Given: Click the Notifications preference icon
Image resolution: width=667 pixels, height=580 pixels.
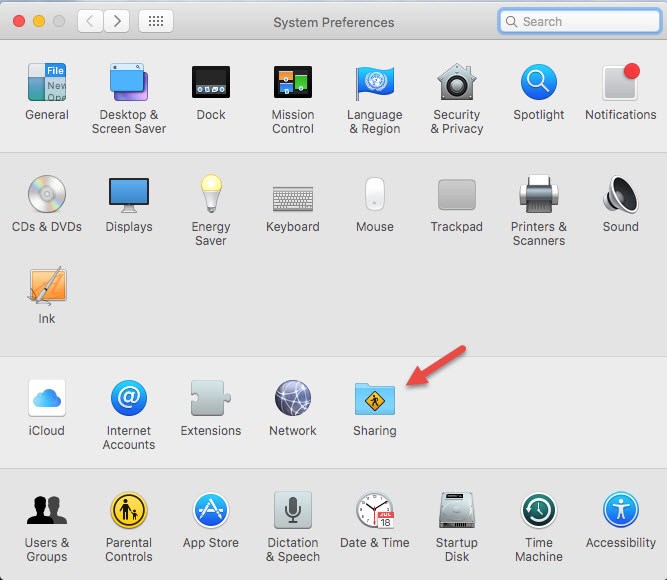Looking at the screenshot, I should (x=621, y=83).
